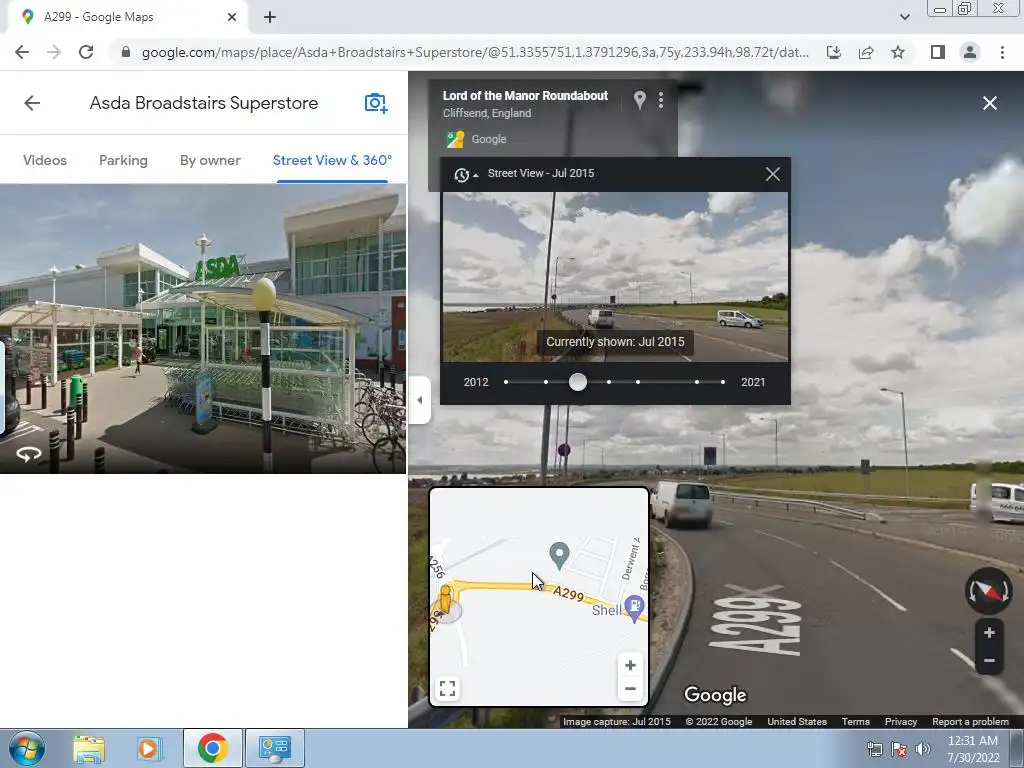
Task: Reload the Google Maps page
Action: [x=86, y=52]
